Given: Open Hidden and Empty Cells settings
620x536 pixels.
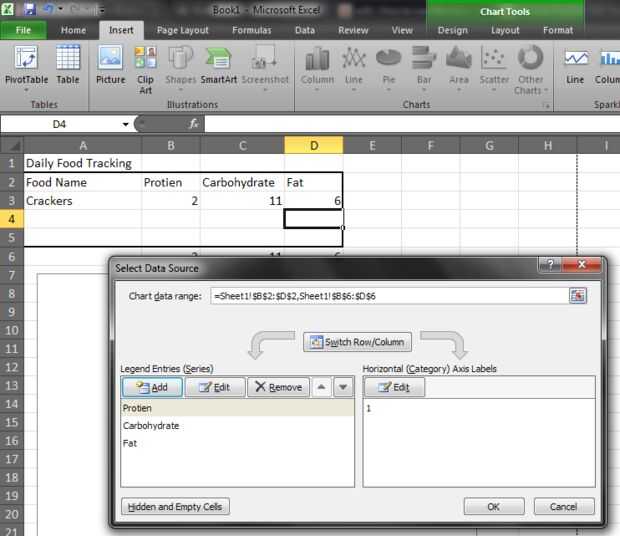Looking at the screenshot, I should (x=175, y=506).
